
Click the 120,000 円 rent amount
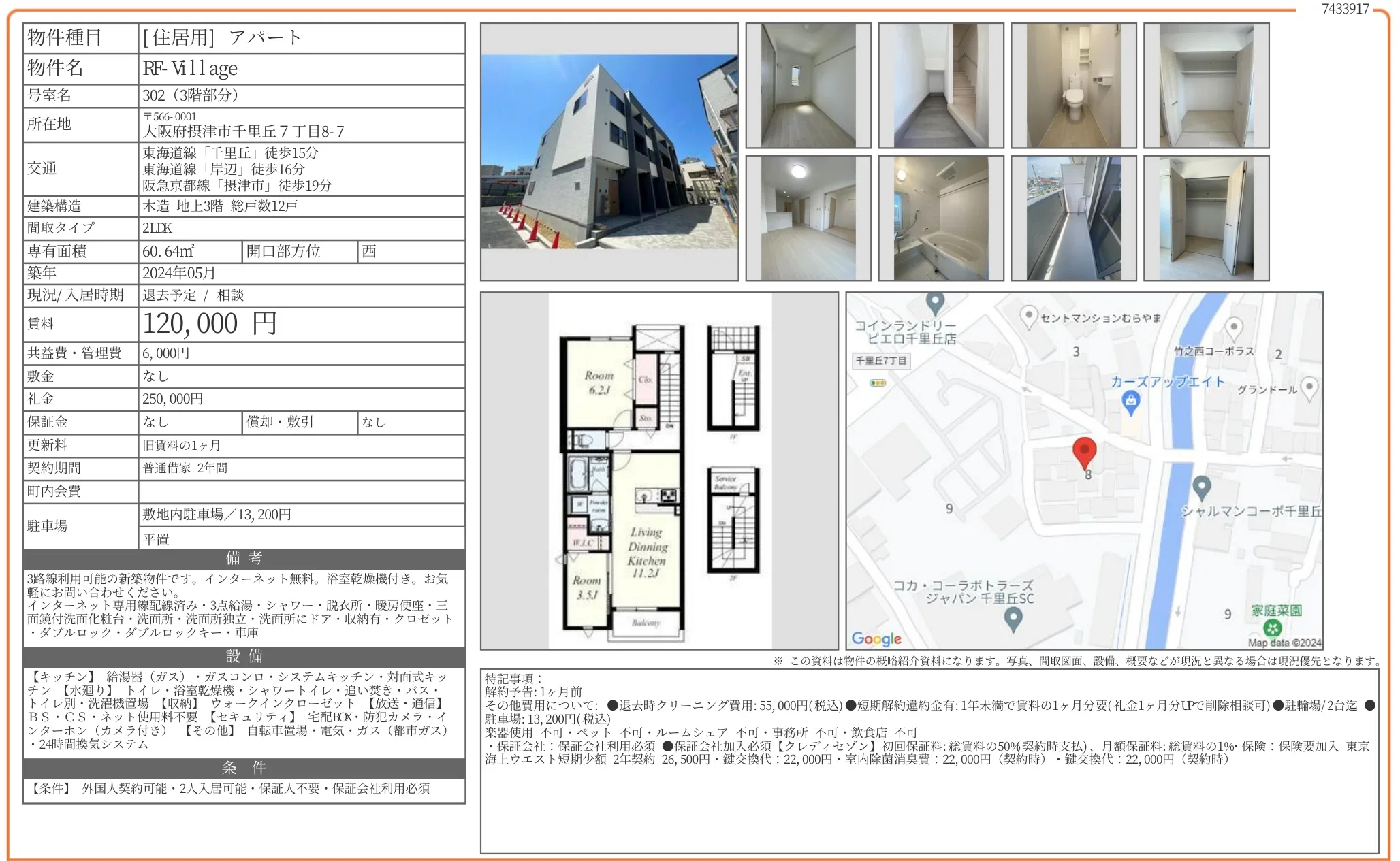pyautogui.click(x=210, y=324)
